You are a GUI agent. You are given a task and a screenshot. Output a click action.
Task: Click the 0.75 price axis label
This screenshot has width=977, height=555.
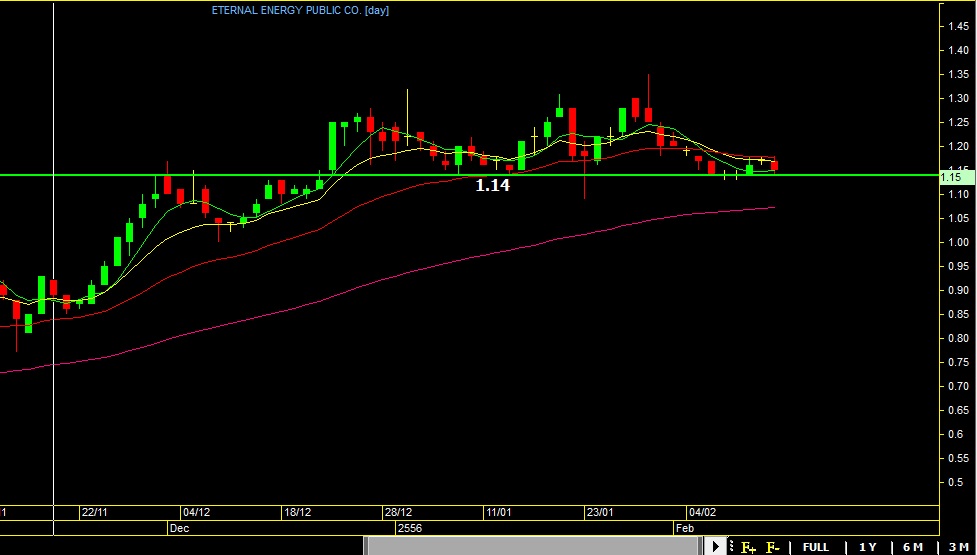tap(958, 363)
